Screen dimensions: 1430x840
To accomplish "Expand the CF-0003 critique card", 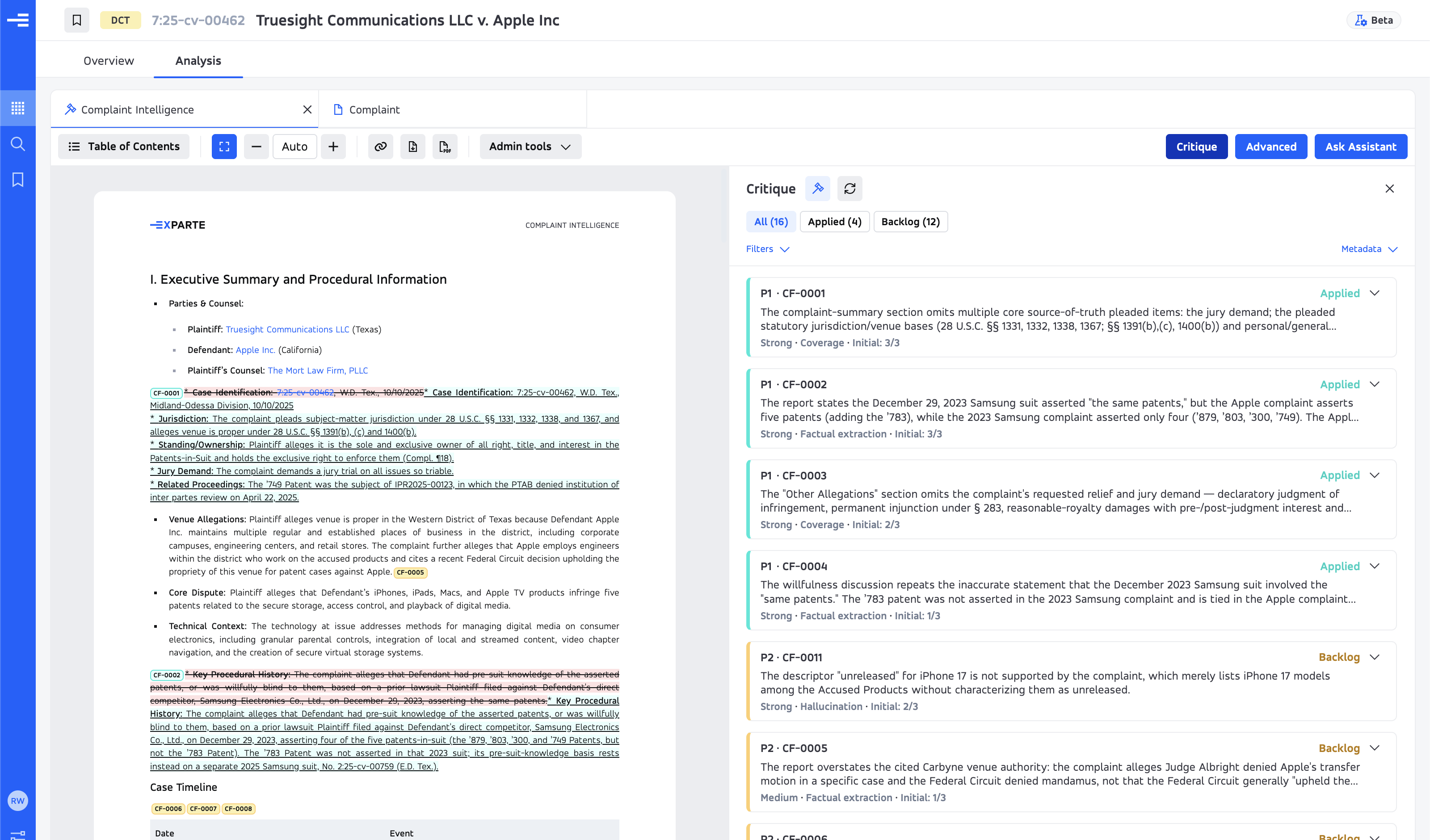I will coord(1375,475).
